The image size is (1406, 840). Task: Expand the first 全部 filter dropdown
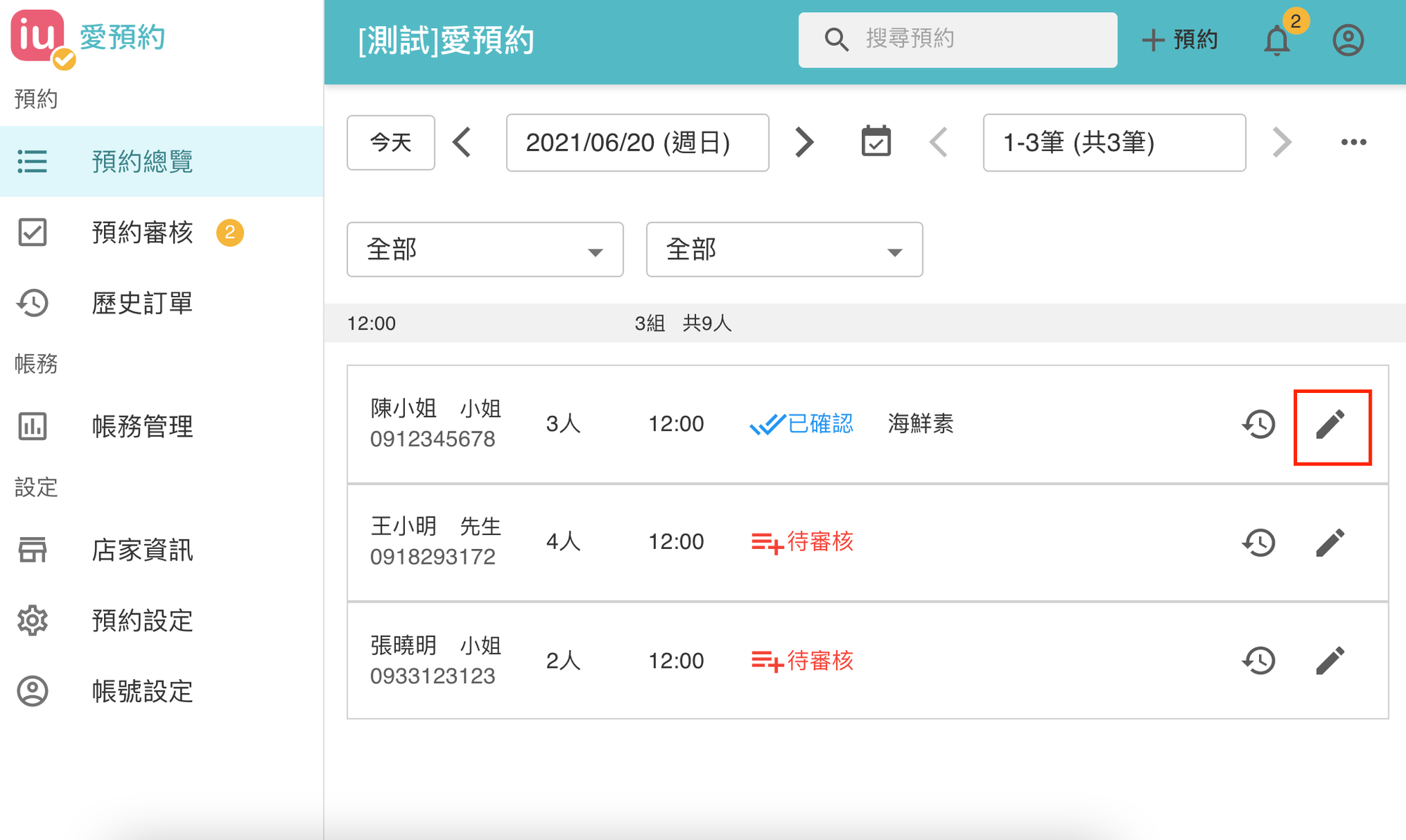coord(485,250)
